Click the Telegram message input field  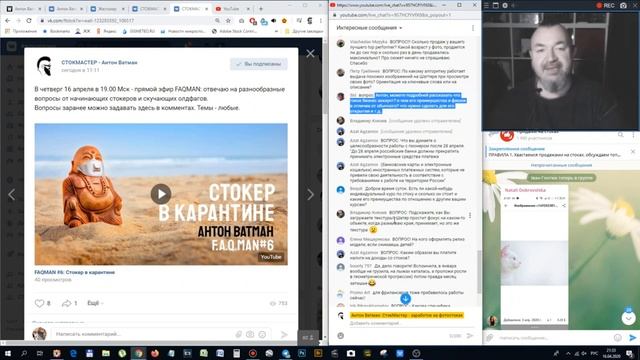[x=554, y=338]
